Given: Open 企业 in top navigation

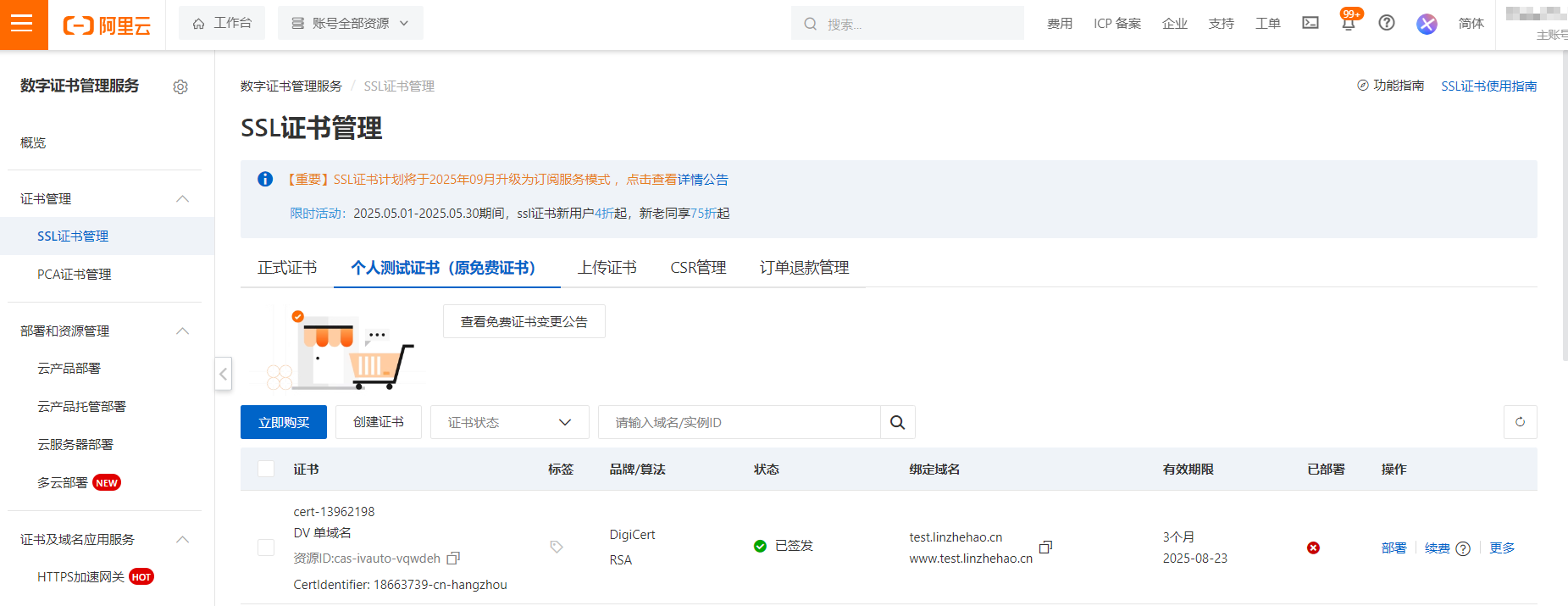Looking at the screenshot, I should [1175, 24].
